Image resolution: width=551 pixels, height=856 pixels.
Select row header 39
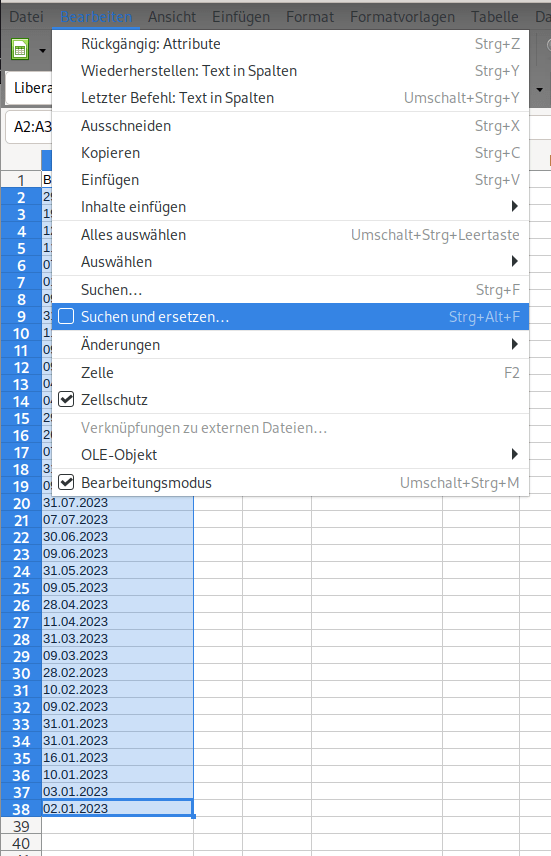coord(21,826)
